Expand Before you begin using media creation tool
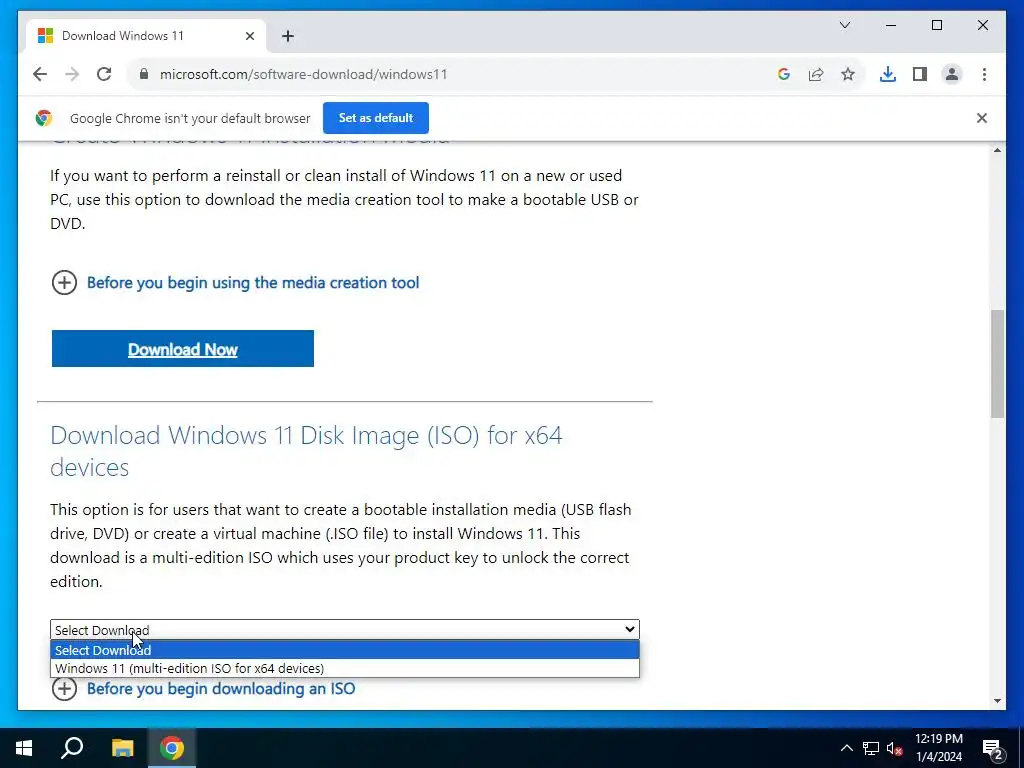Image resolution: width=1024 pixels, height=768 pixels. 235,283
